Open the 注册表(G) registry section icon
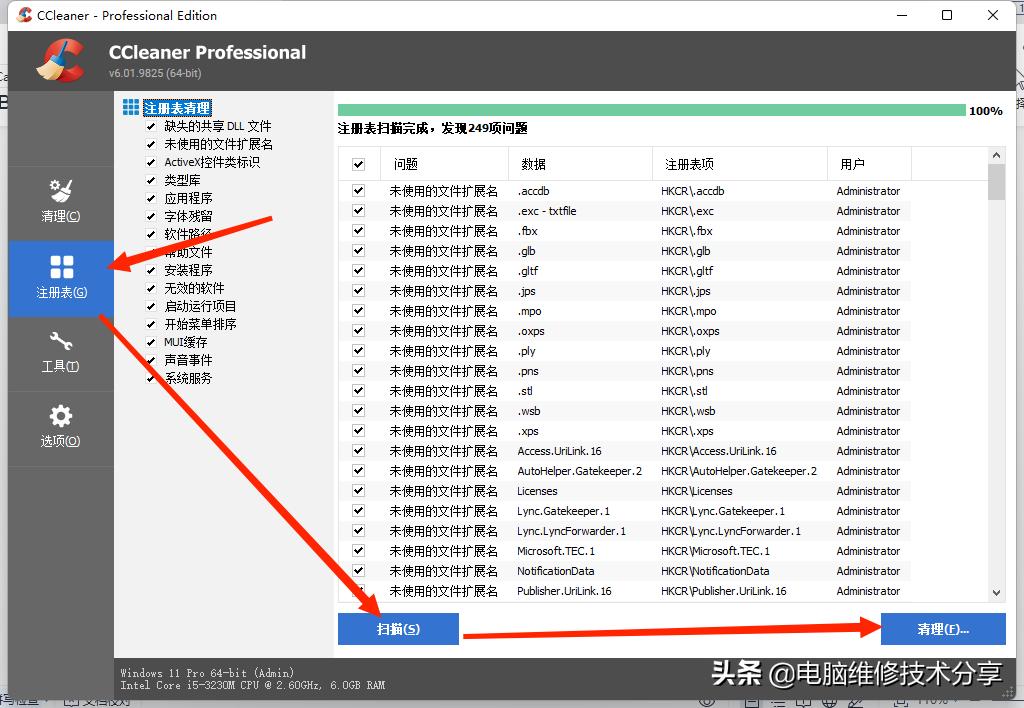1024x708 pixels. 60,268
